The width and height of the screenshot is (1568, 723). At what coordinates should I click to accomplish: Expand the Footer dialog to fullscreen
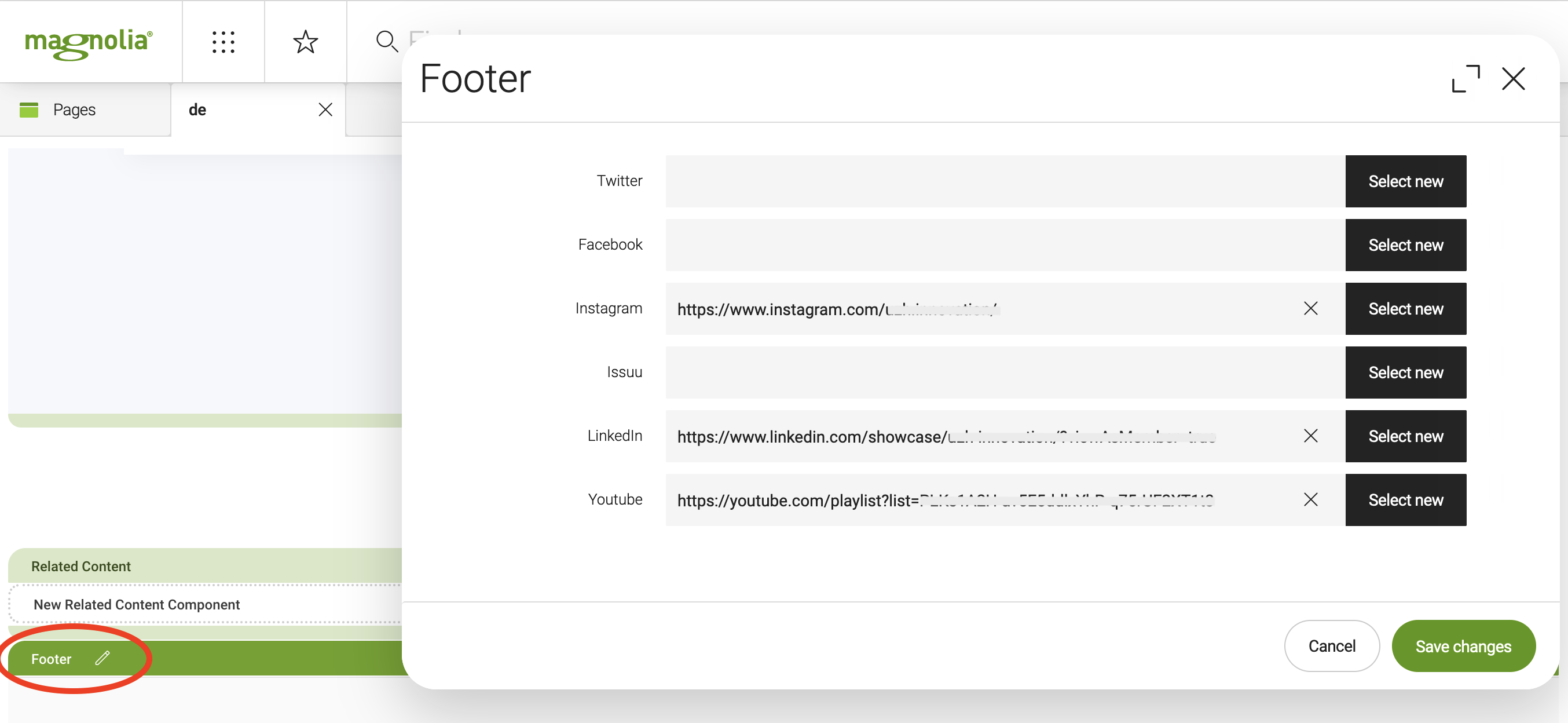point(1465,79)
